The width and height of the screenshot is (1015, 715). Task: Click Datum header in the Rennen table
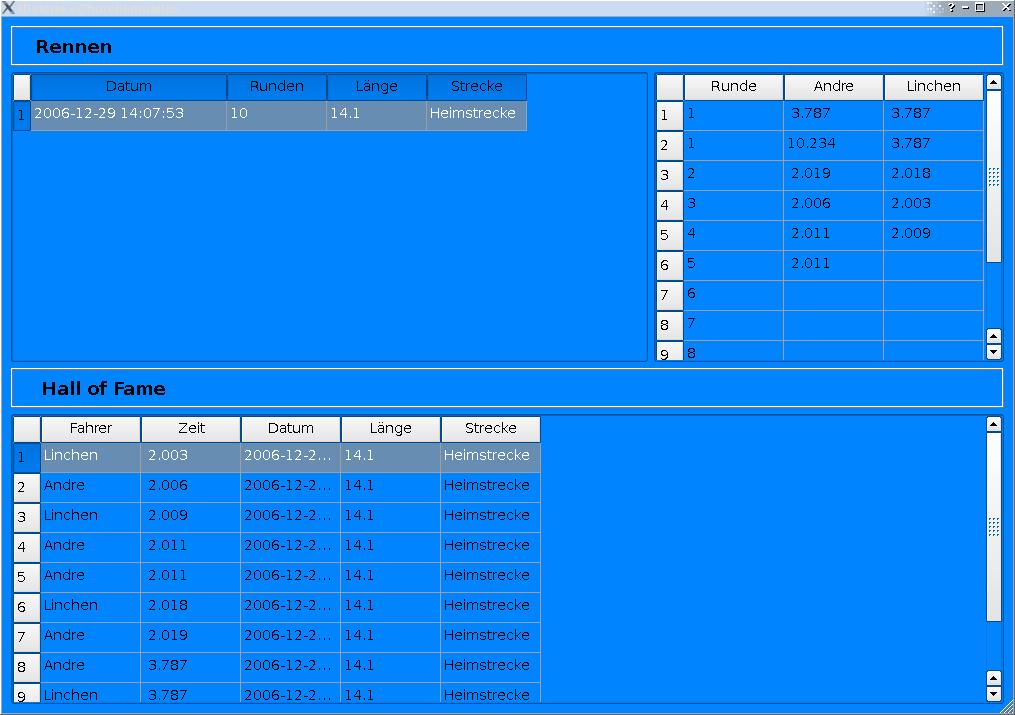pos(129,87)
